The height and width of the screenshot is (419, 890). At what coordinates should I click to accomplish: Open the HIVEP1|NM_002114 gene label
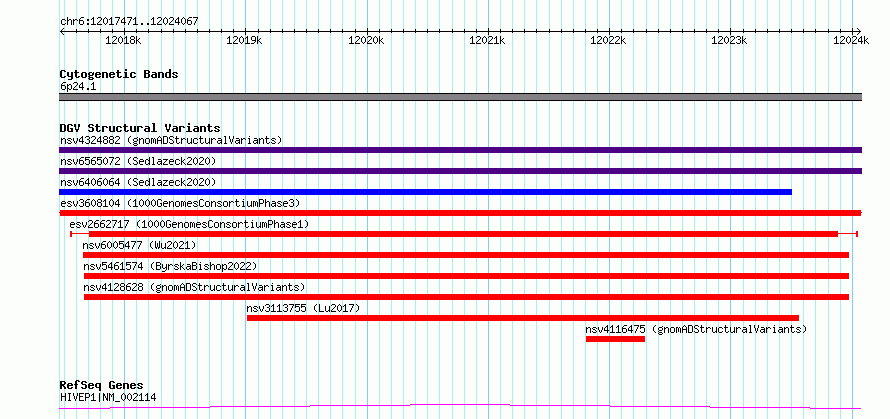point(108,397)
